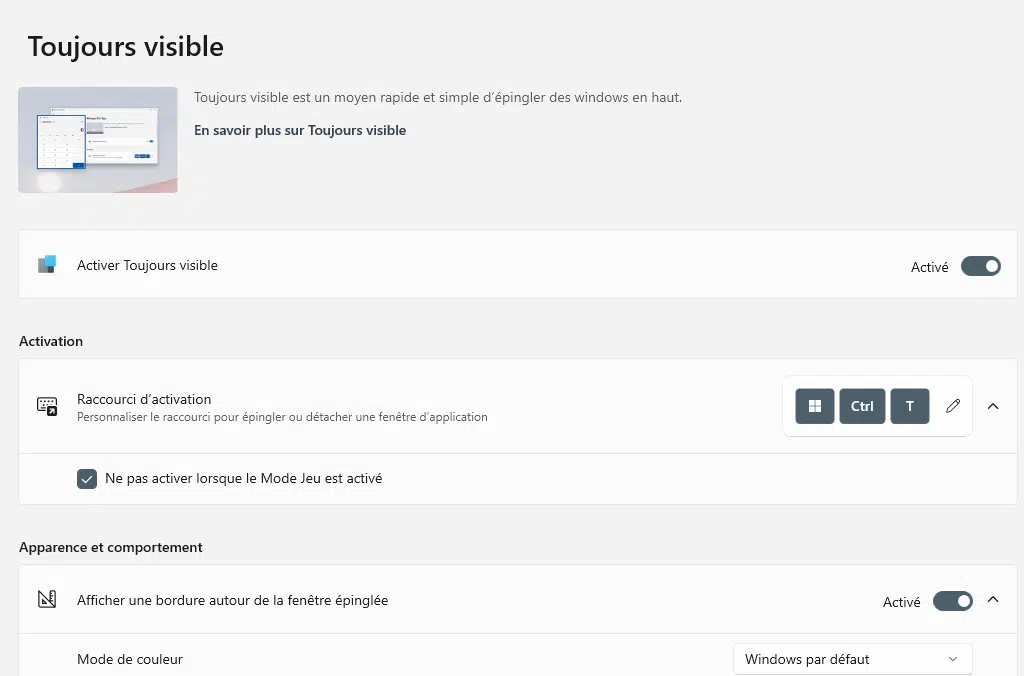Collapse the border settings section chevron

pos(993,599)
